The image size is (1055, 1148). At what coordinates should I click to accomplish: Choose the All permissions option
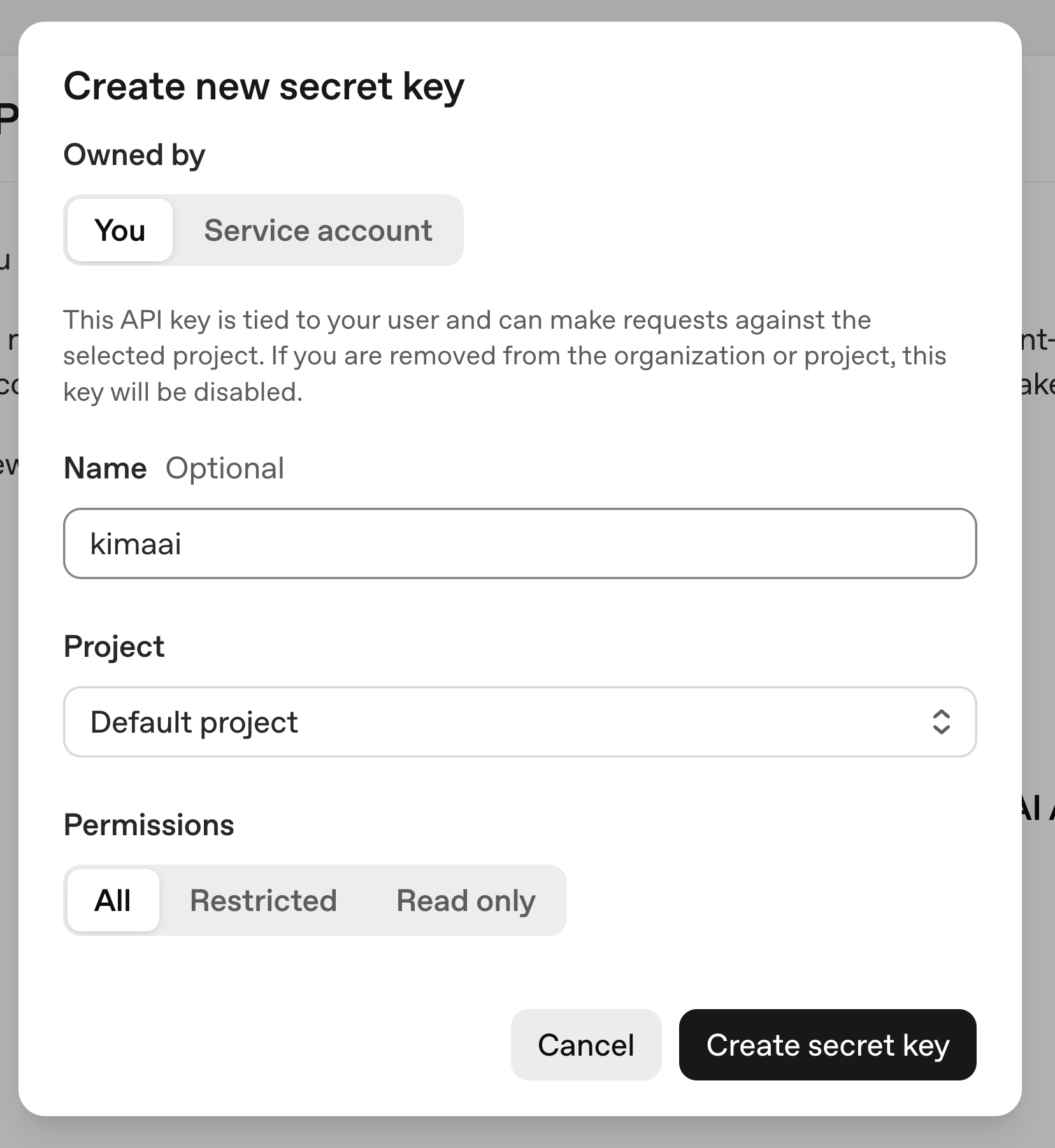pos(113,900)
